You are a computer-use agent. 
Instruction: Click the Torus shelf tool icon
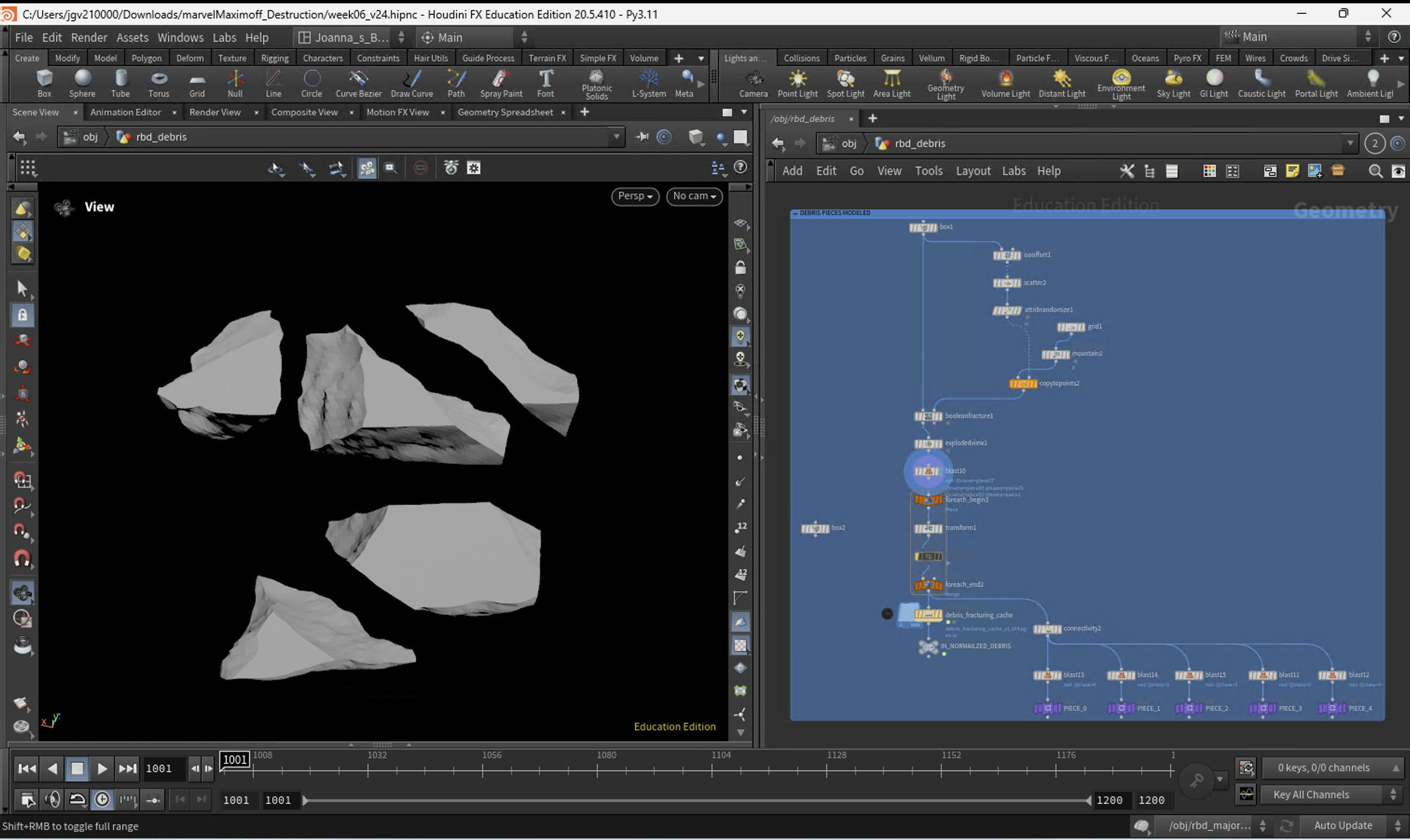pos(158,83)
